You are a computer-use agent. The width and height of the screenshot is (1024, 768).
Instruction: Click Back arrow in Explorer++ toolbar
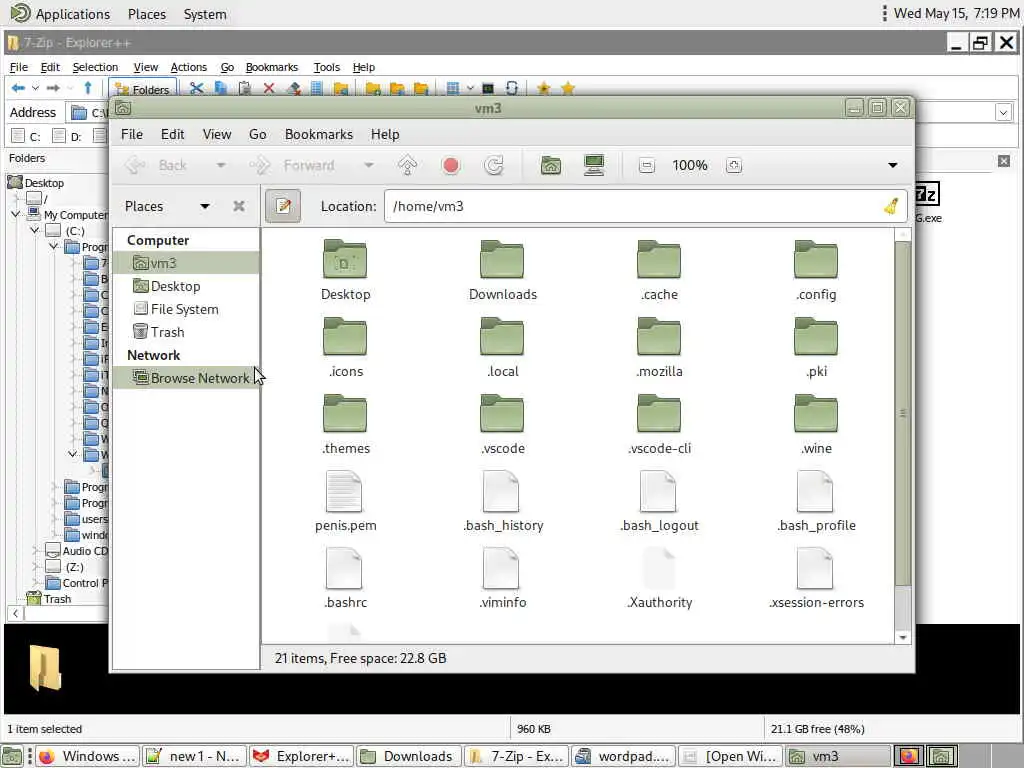[x=18, y=88]
